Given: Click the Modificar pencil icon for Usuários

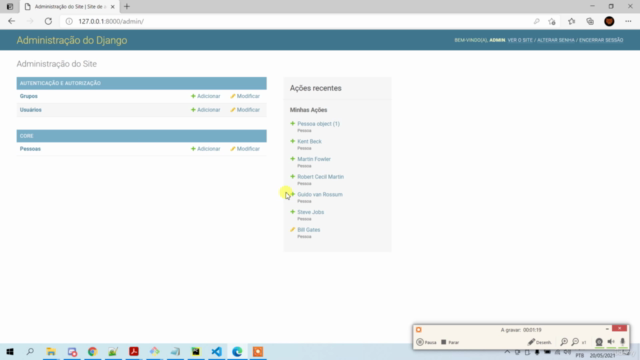Looking at the screenshot, I should click(233, 110).
